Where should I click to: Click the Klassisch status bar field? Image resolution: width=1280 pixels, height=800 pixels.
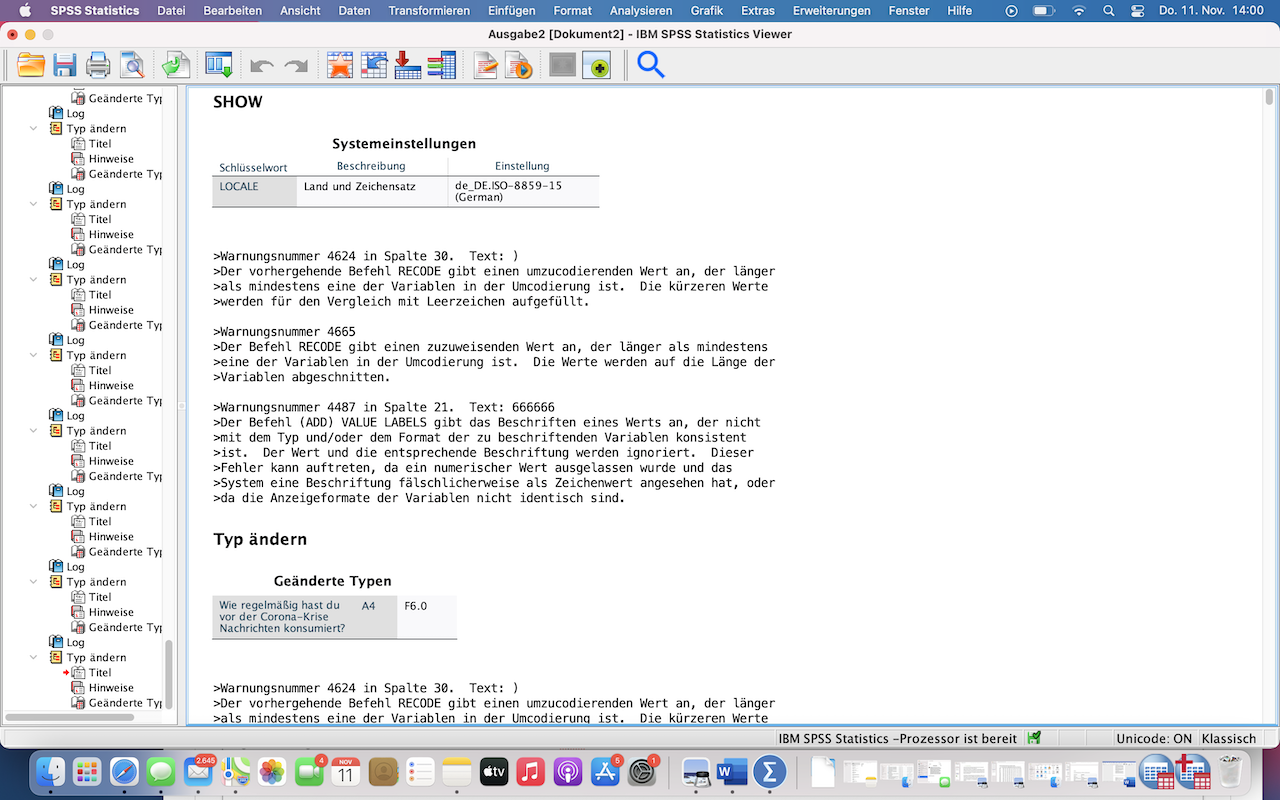tap(1229, 738)
